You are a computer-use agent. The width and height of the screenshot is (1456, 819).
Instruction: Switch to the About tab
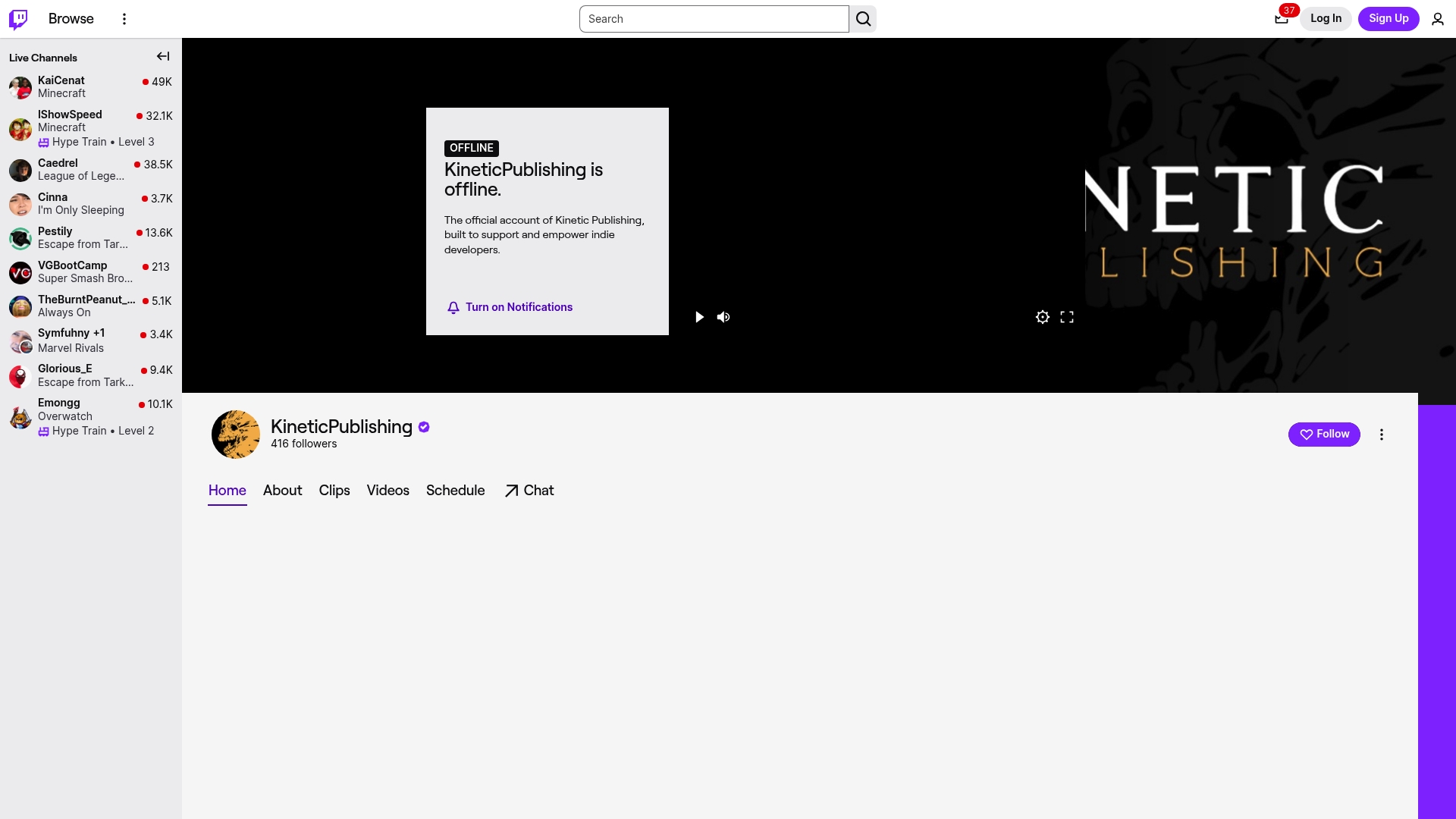click(x=283, y=491)
